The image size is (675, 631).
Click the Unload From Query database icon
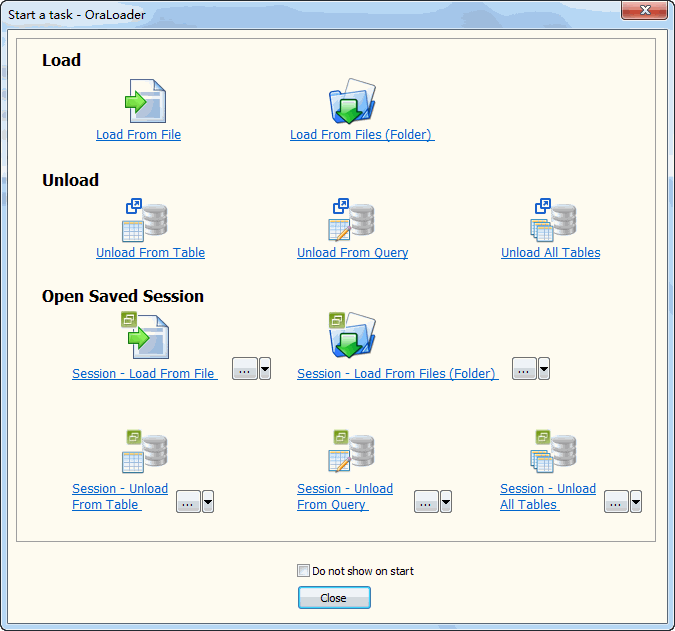(x=351, y=220)
